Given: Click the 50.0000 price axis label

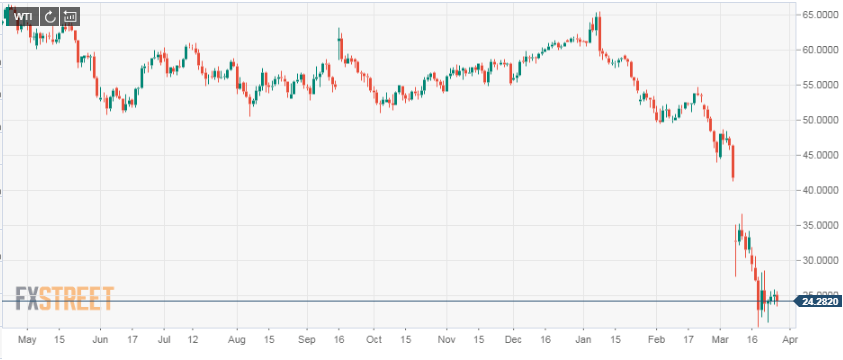Looking at the screenshot, I should (819, 120).
